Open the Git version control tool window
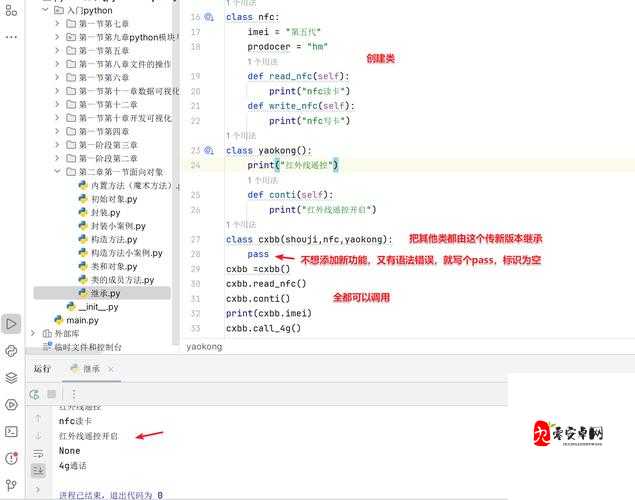The width and height of the screenshot is (635, 500). (11, 485)
